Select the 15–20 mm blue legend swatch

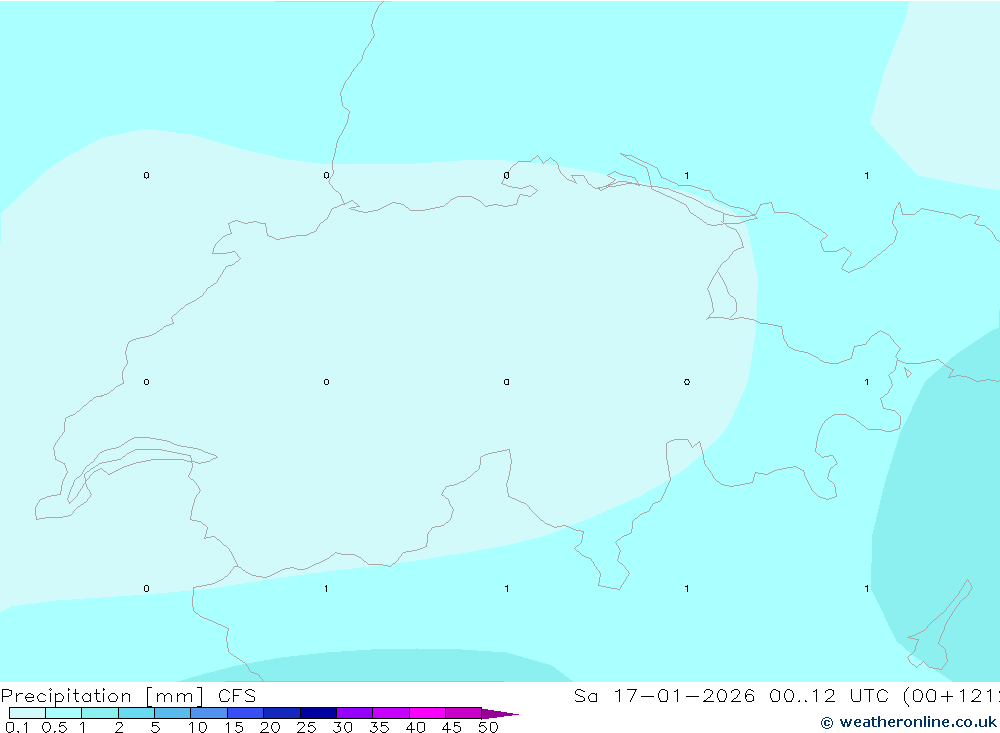tap(246, 713)
